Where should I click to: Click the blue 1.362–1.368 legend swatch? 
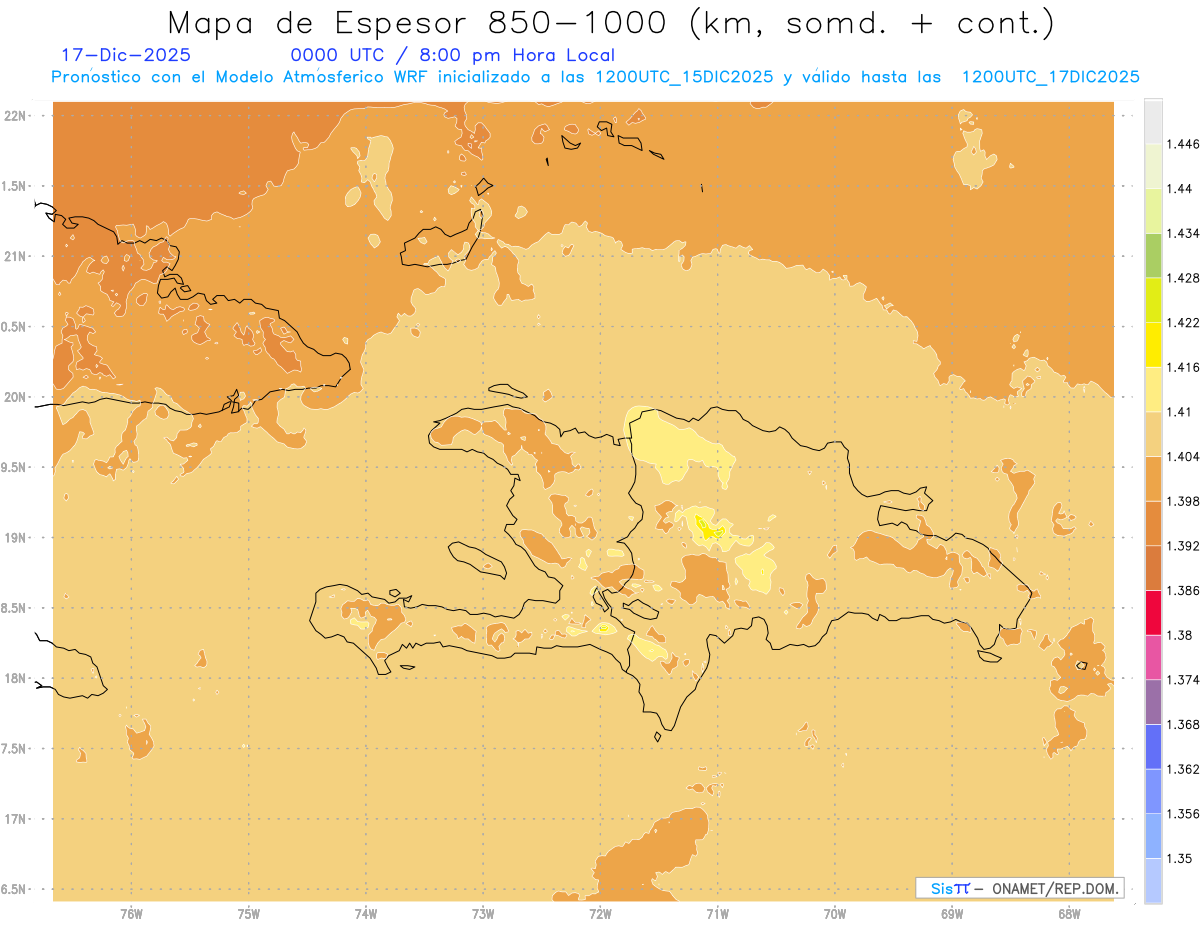coord(1153,746)
